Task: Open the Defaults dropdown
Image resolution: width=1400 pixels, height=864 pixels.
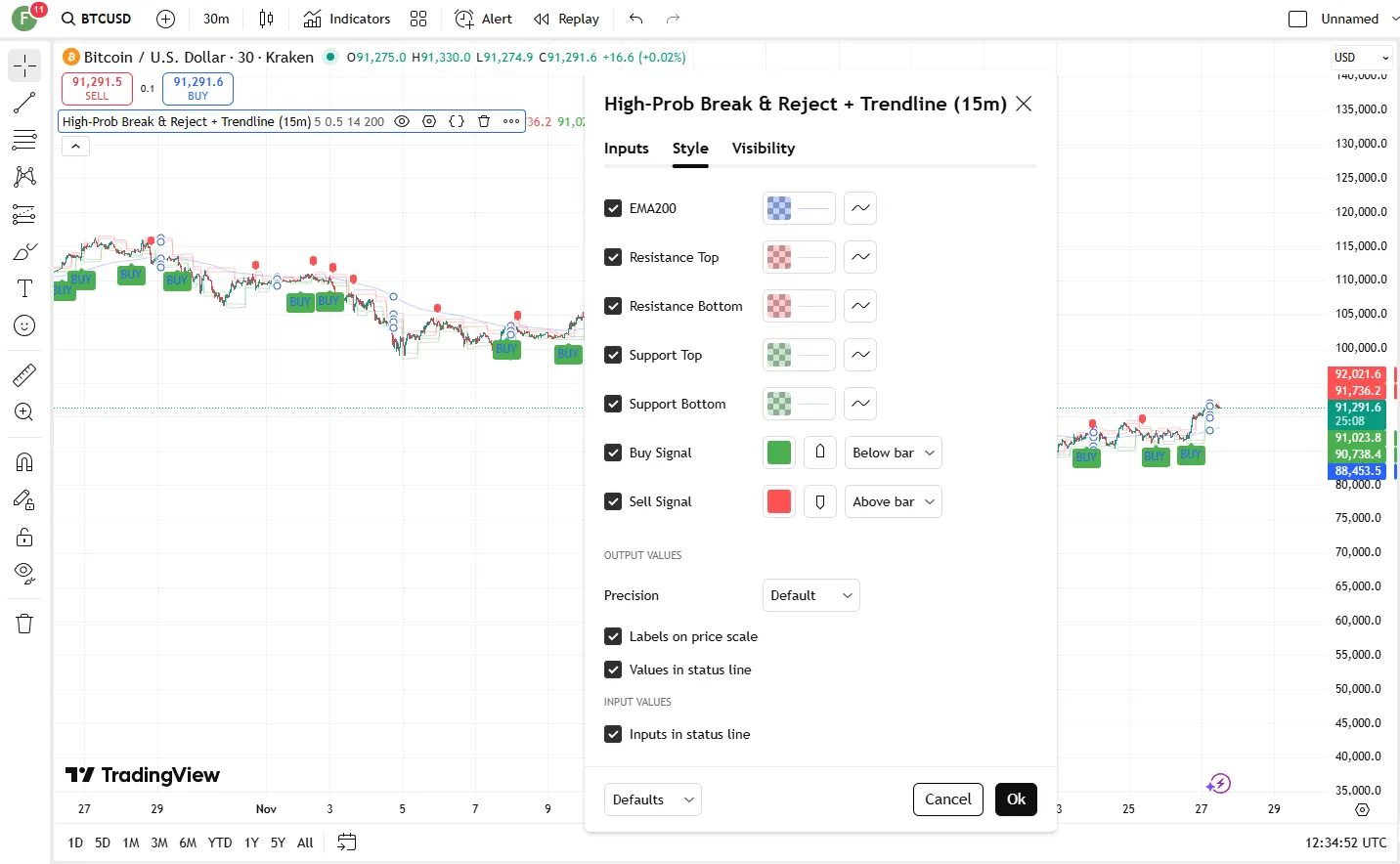Action: click(652, 799)
